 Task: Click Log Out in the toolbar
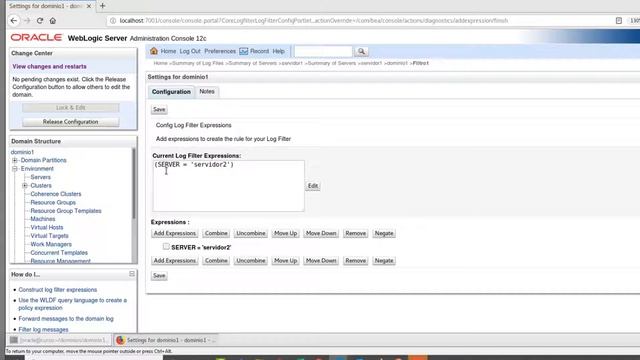click(x=190, y=51)
